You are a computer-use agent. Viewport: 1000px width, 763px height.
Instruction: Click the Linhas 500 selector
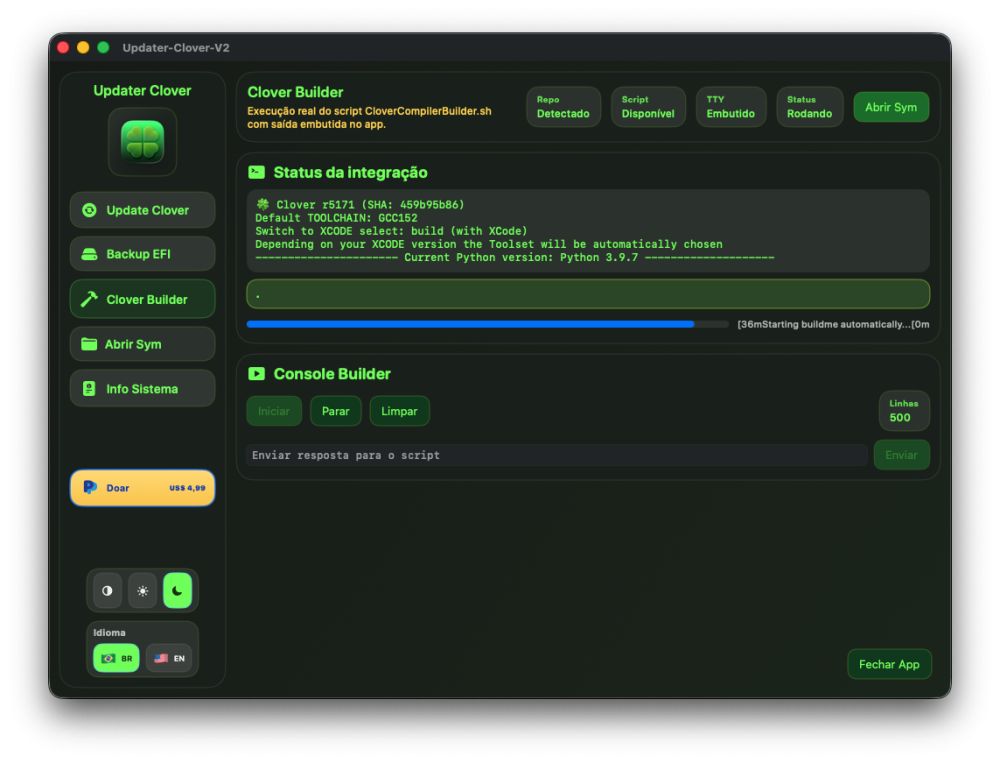tap(904, 411)
